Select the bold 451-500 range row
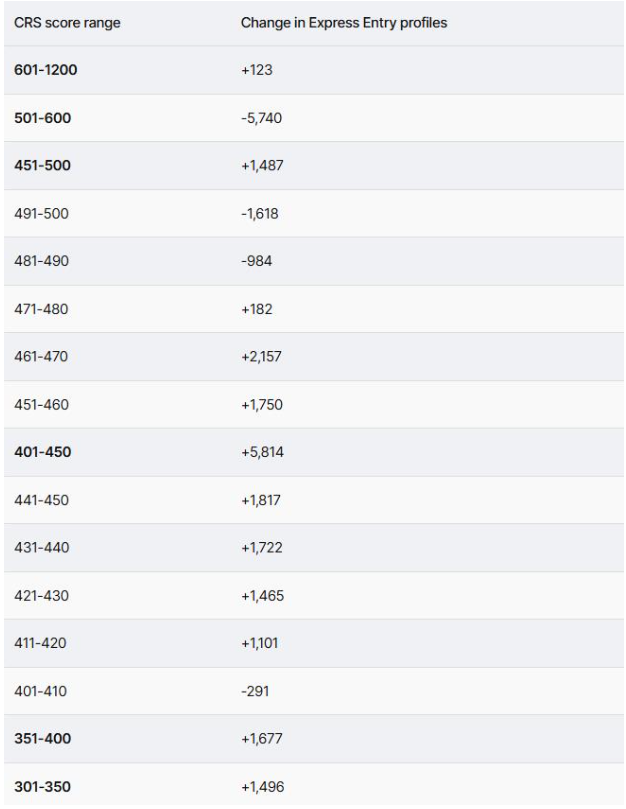This screenshot has height=809, width=626. (314, 166)
